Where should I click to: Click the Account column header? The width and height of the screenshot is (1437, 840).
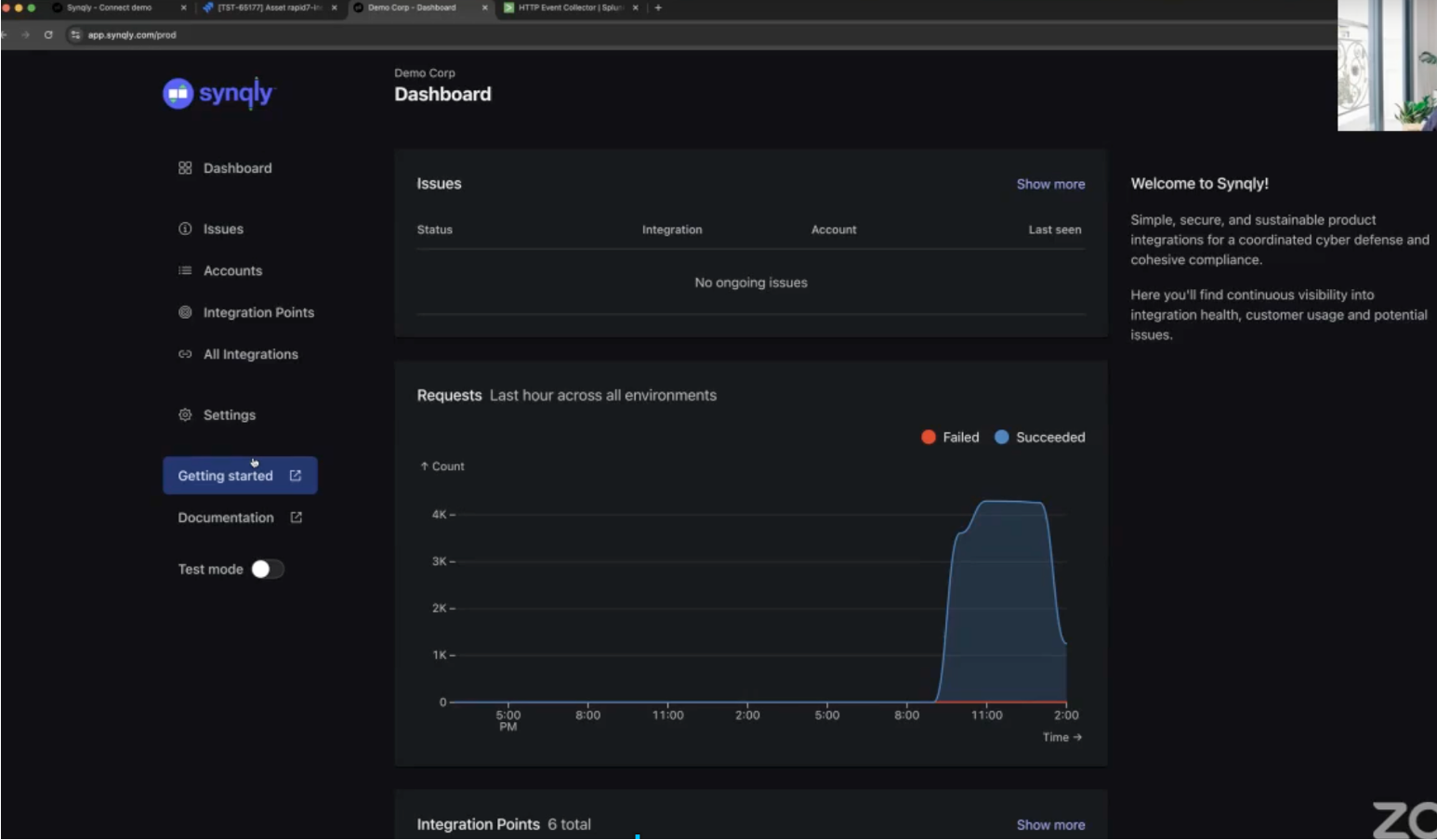[x=834, y=230]
